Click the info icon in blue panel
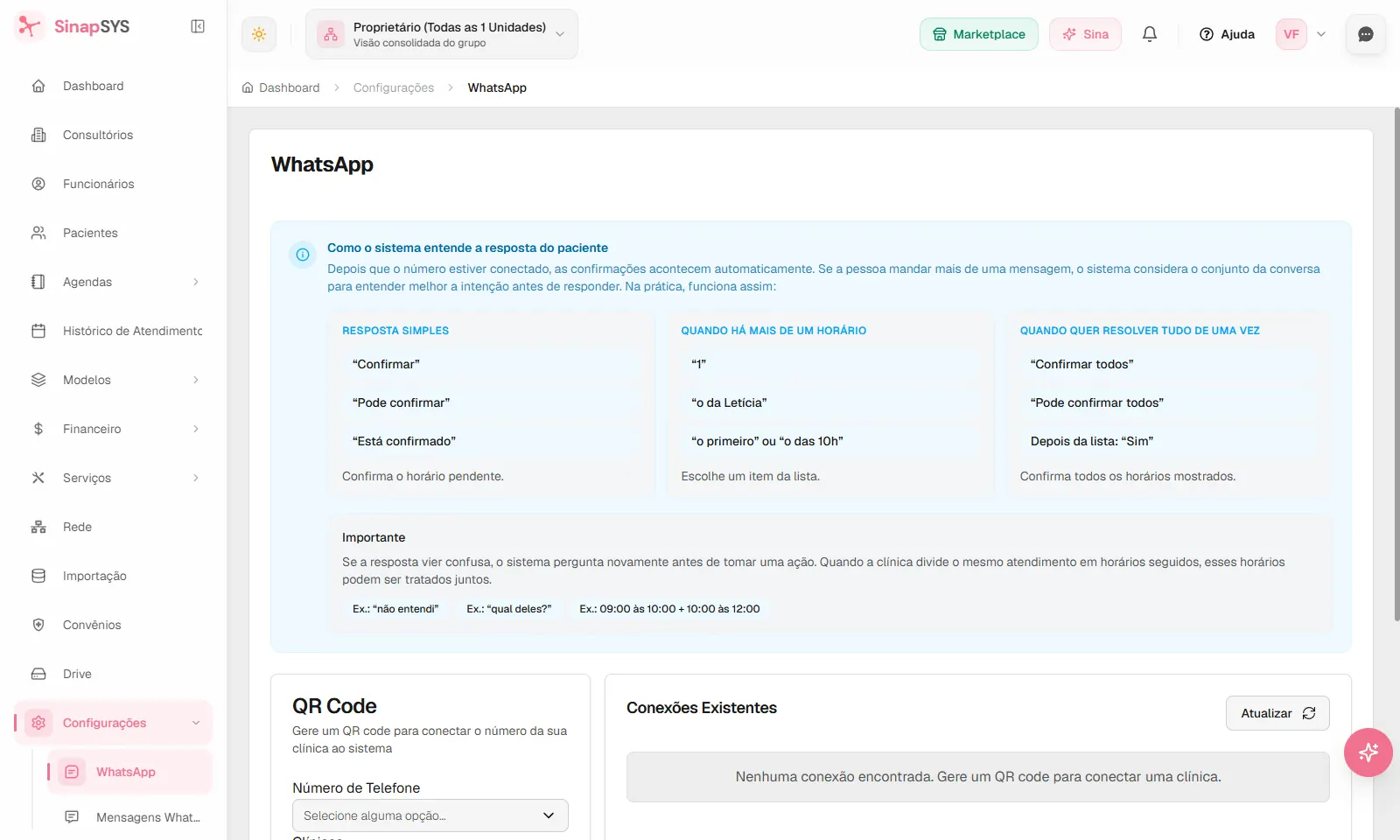Viewport: 1400px width, 840px height. (303, 255)
